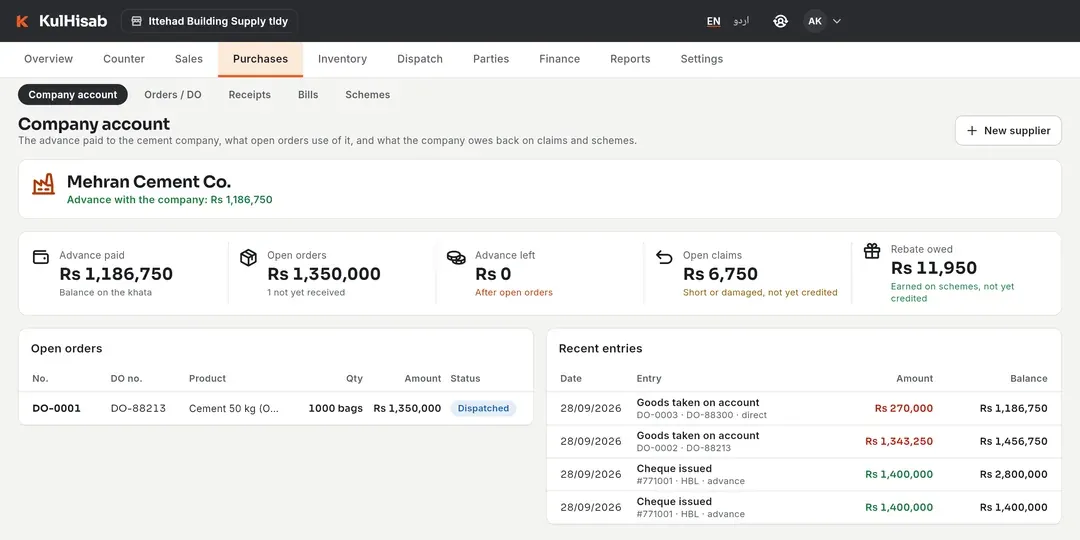This screenshot has height=540, width=1080.
Task: Open the Counter tab
Action: (124, 59)
